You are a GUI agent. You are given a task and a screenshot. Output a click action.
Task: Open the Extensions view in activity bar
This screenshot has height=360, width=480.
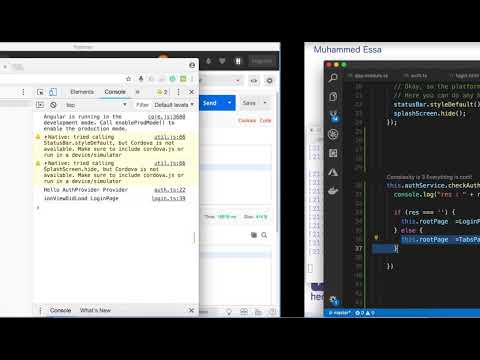coord(333,153)
